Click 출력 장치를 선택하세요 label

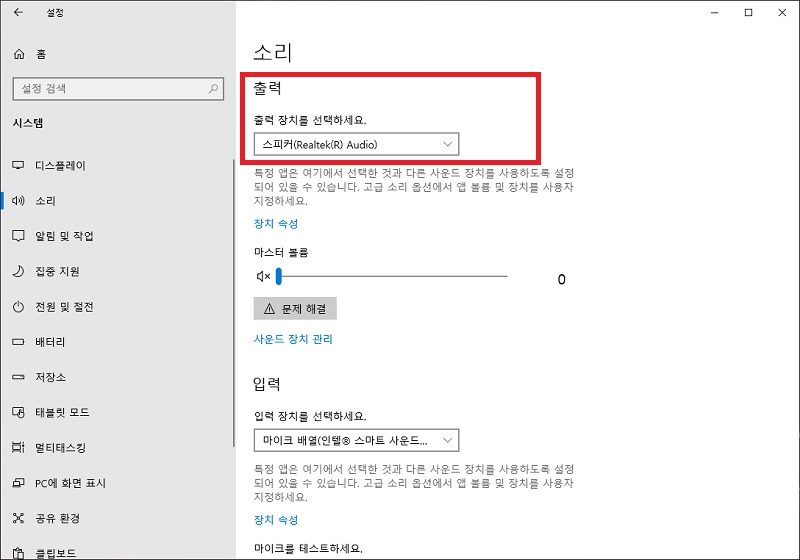[x=310, y=120]
